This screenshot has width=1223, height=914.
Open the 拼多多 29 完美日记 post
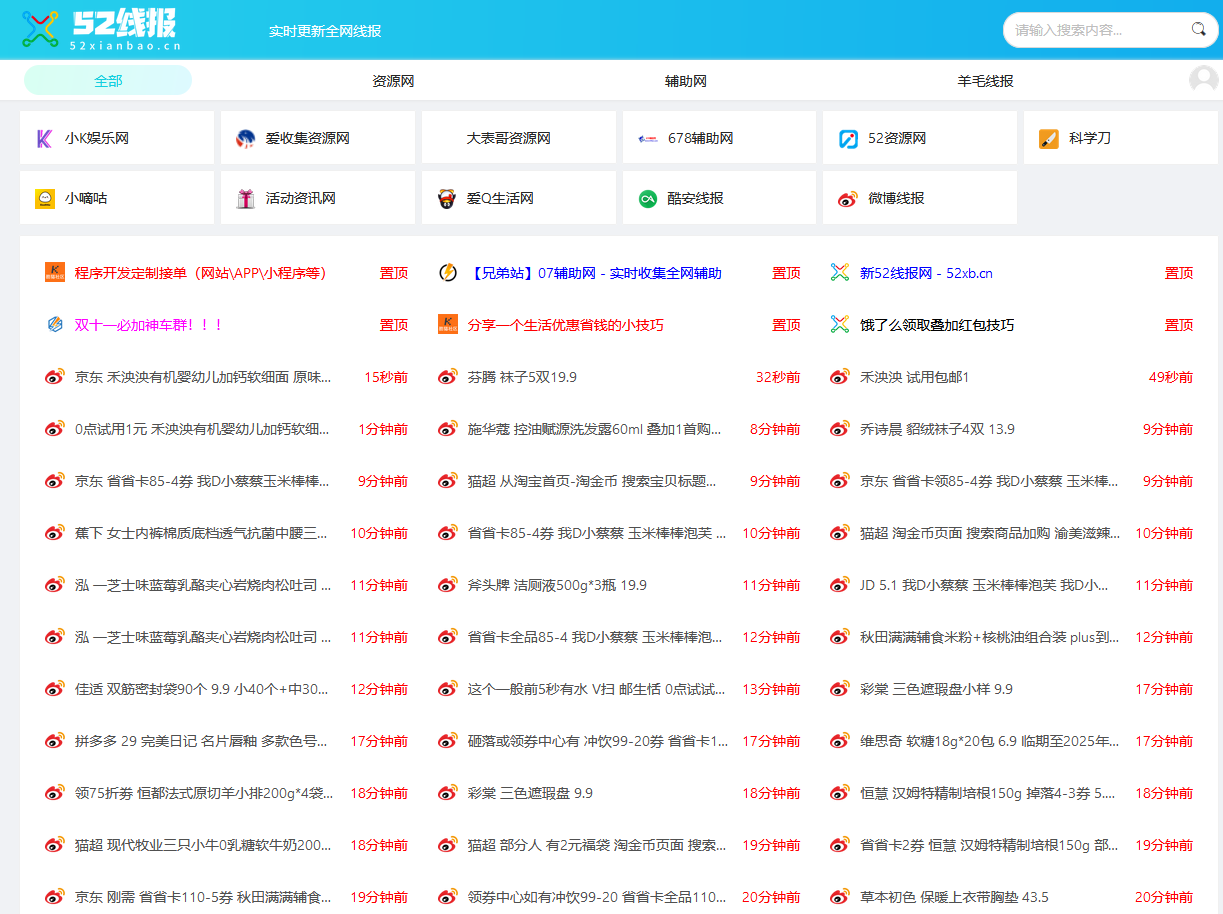[x=202, y=741]
